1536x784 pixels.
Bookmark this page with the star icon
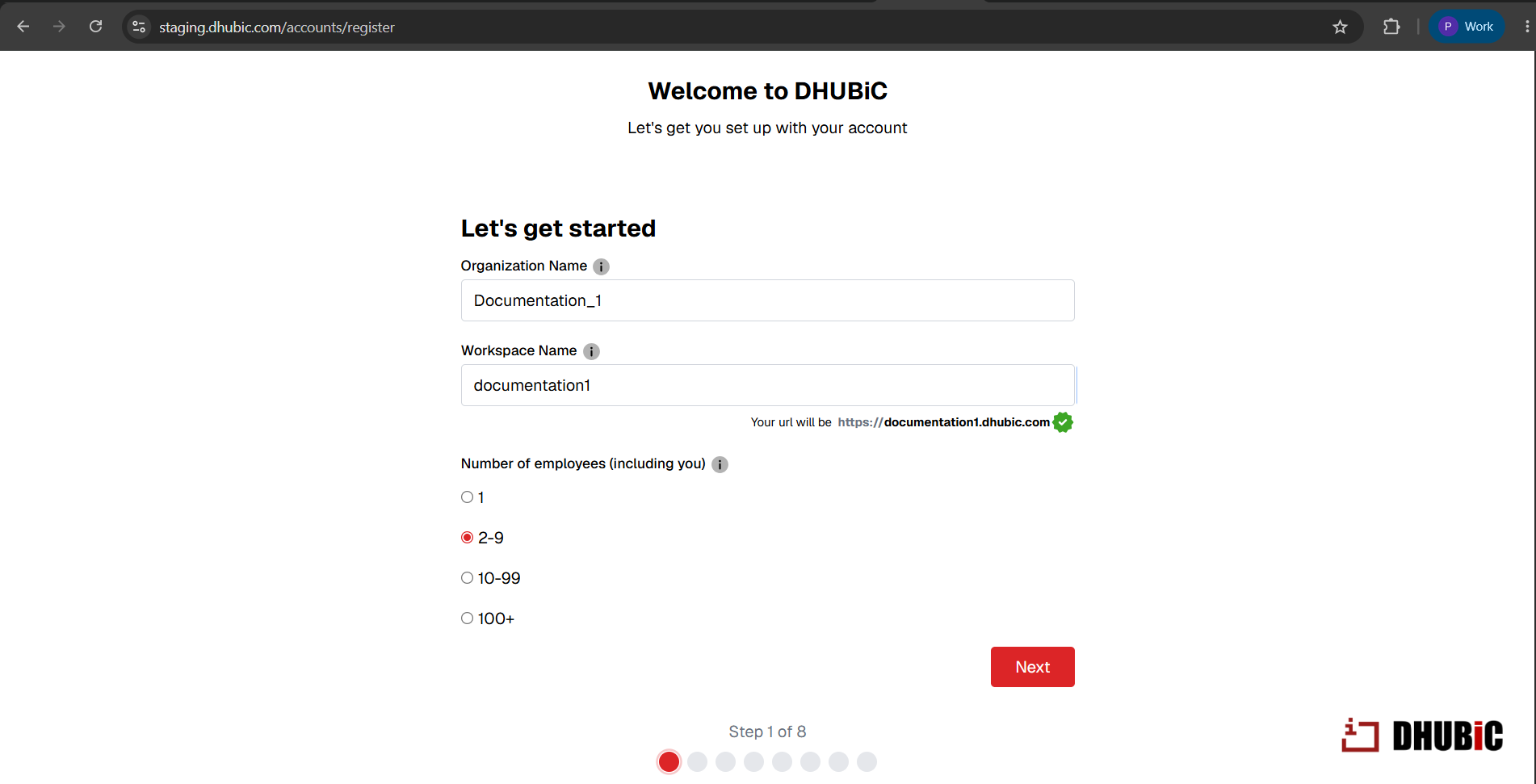pyautogui.click(x=1341, y=27)
